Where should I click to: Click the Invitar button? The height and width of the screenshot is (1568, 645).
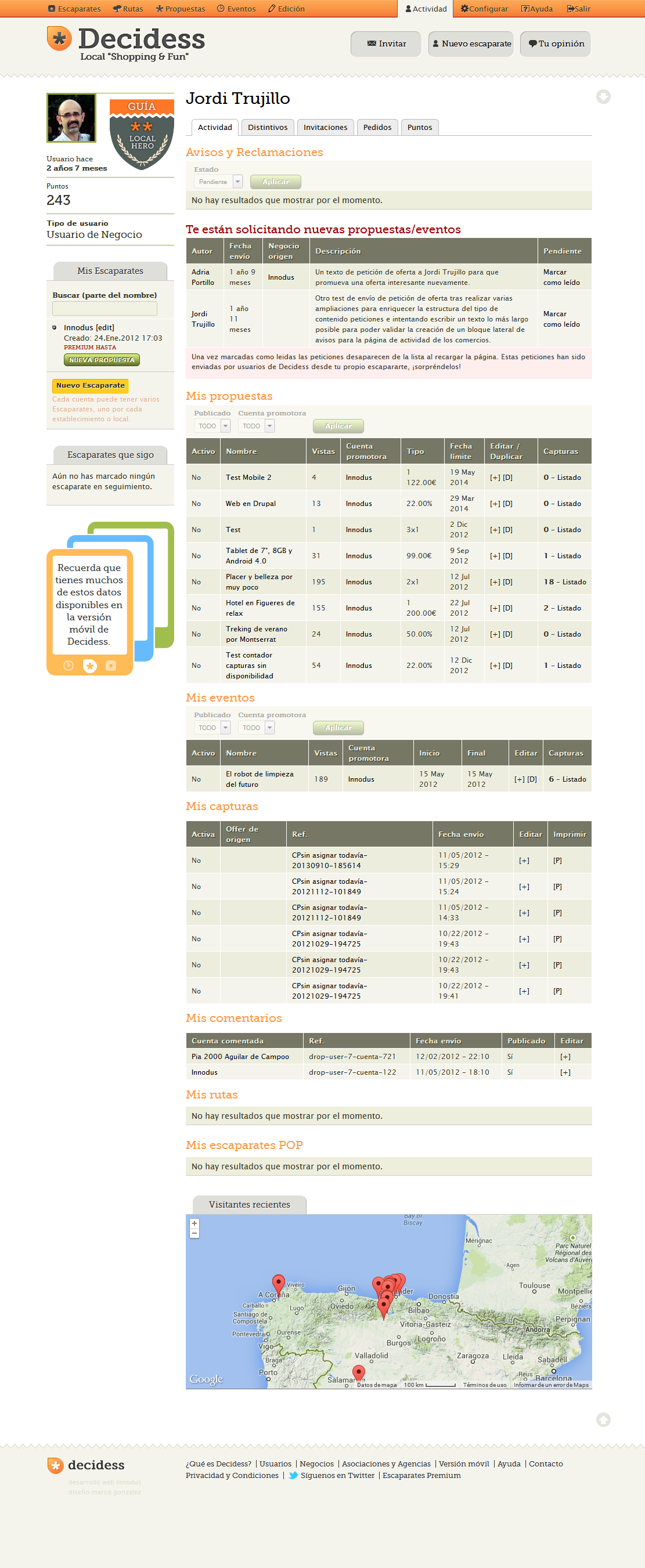pos(386,44)
